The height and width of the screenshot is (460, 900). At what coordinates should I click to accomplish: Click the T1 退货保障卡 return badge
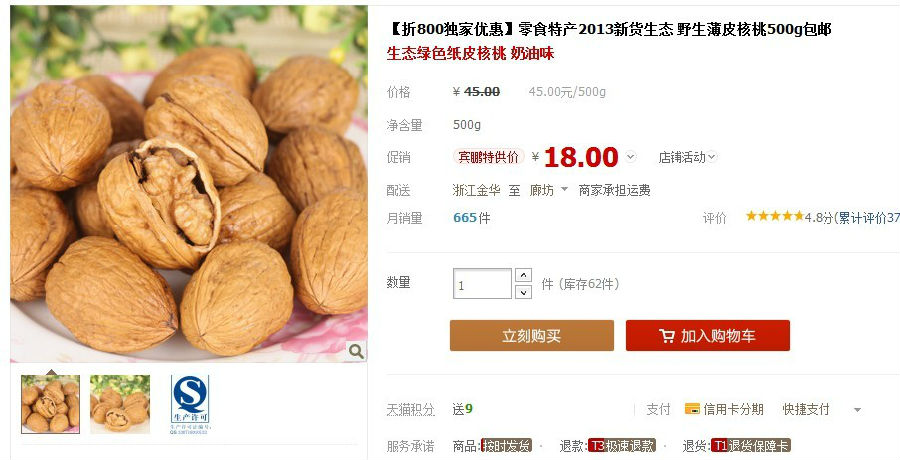(x=751, y=446)
